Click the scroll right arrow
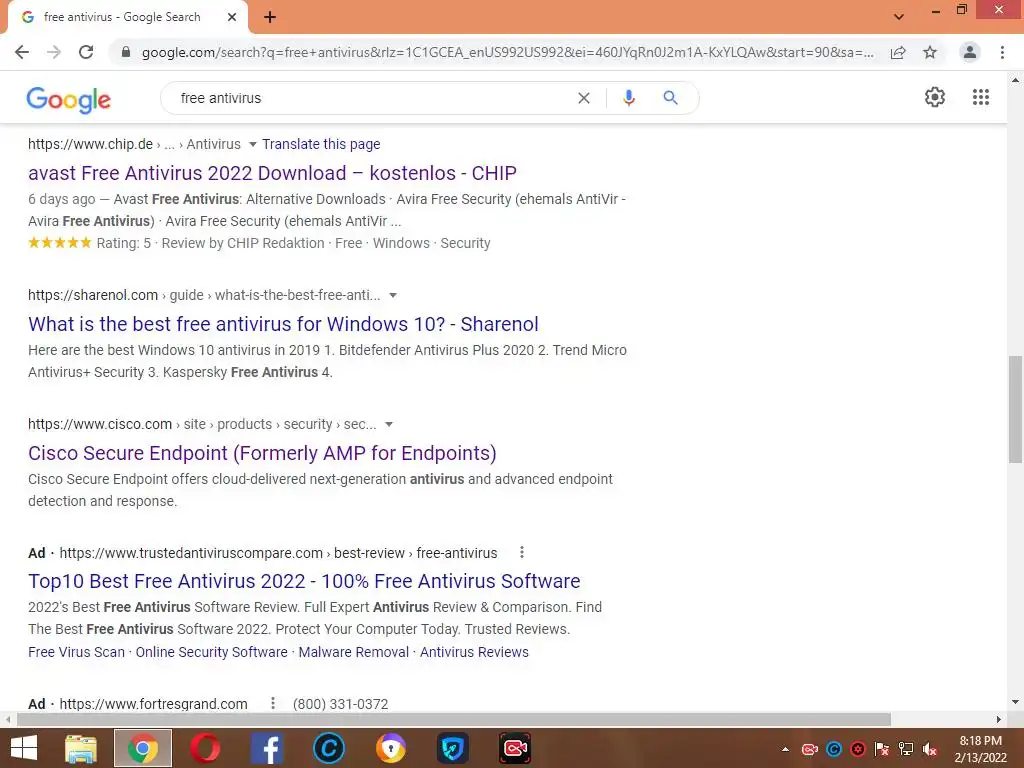Screen dimensions: 1024x768 (x=999, y=720)
